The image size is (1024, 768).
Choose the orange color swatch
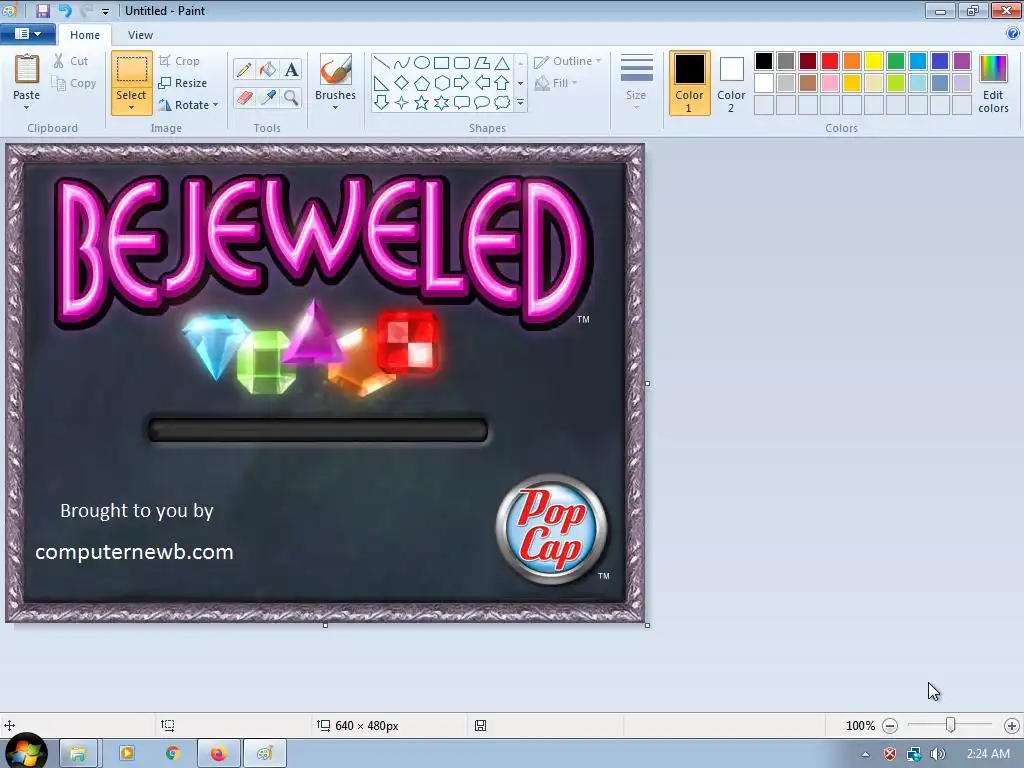(x=852, y=61)
